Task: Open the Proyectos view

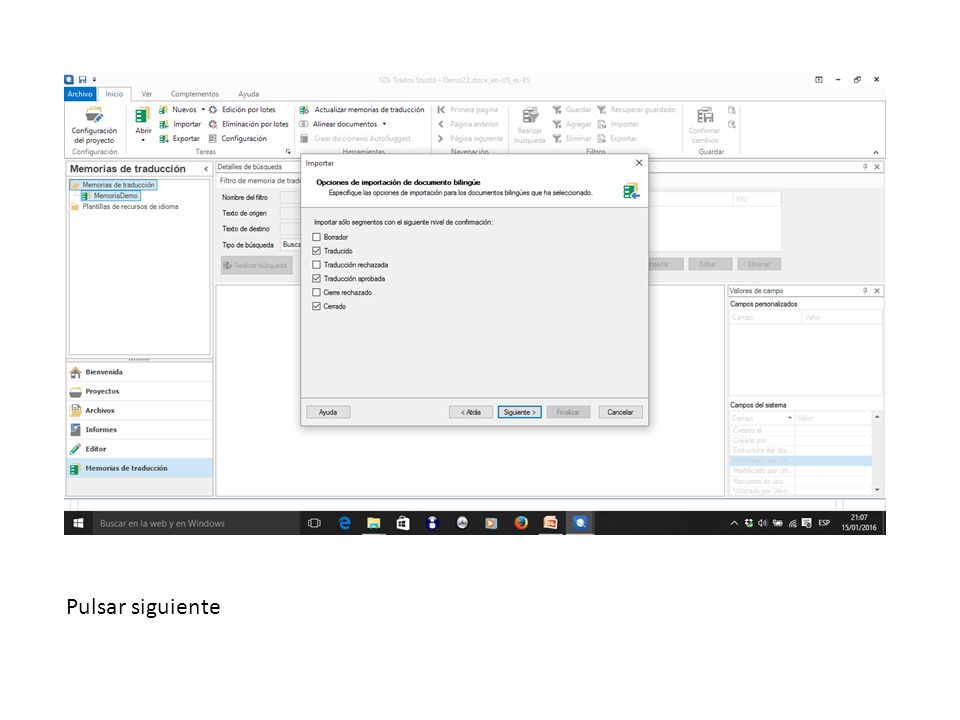Action: tap(140, 392)
